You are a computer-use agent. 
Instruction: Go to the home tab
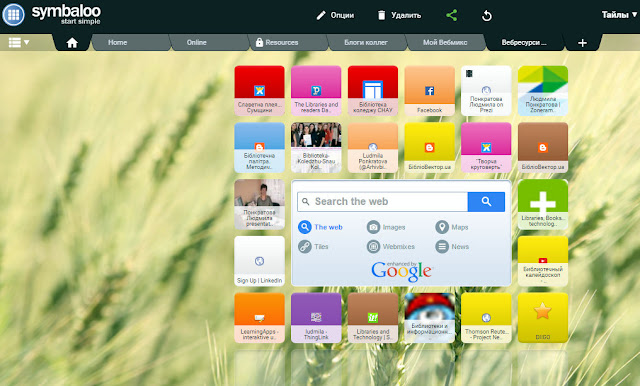[72, 43]
